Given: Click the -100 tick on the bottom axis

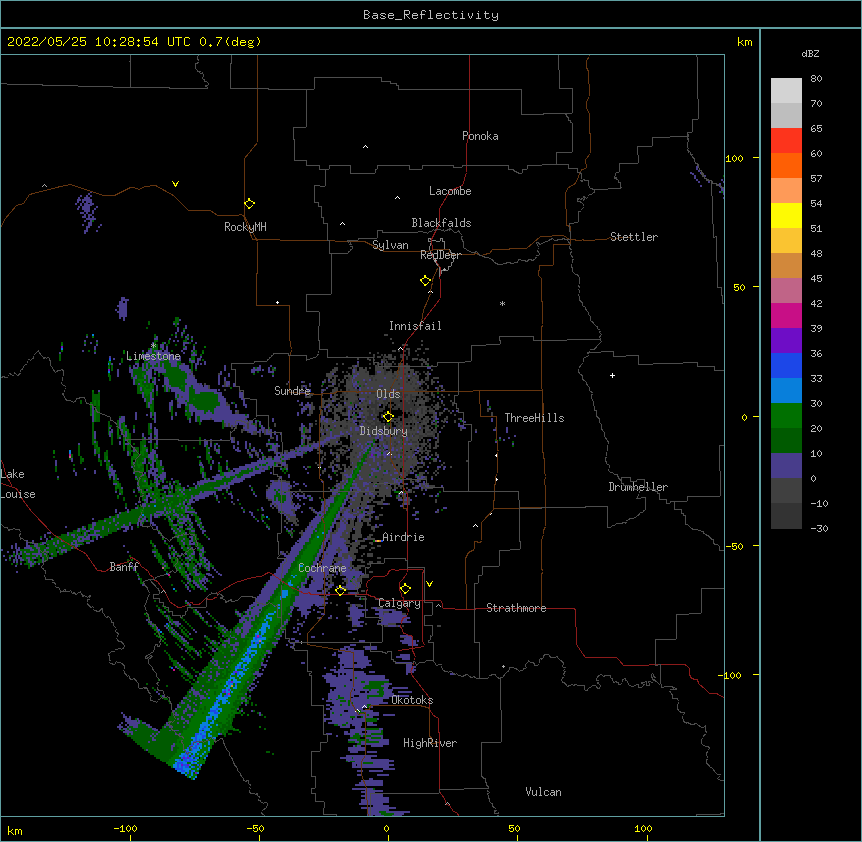Looking at the screenshot, I should pos(125,828).
